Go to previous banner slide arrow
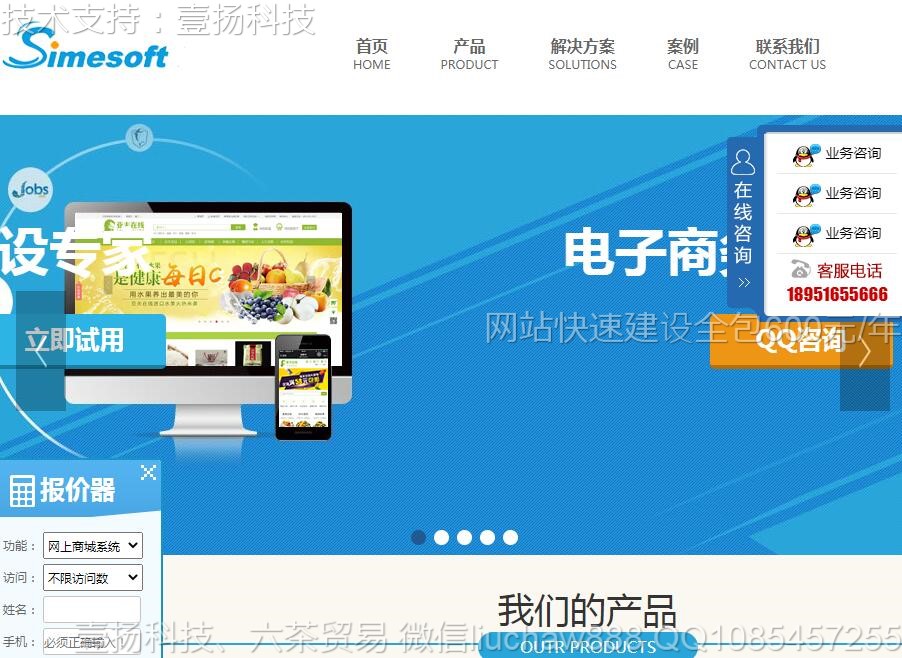902x658 pixels. pos(40,352)
